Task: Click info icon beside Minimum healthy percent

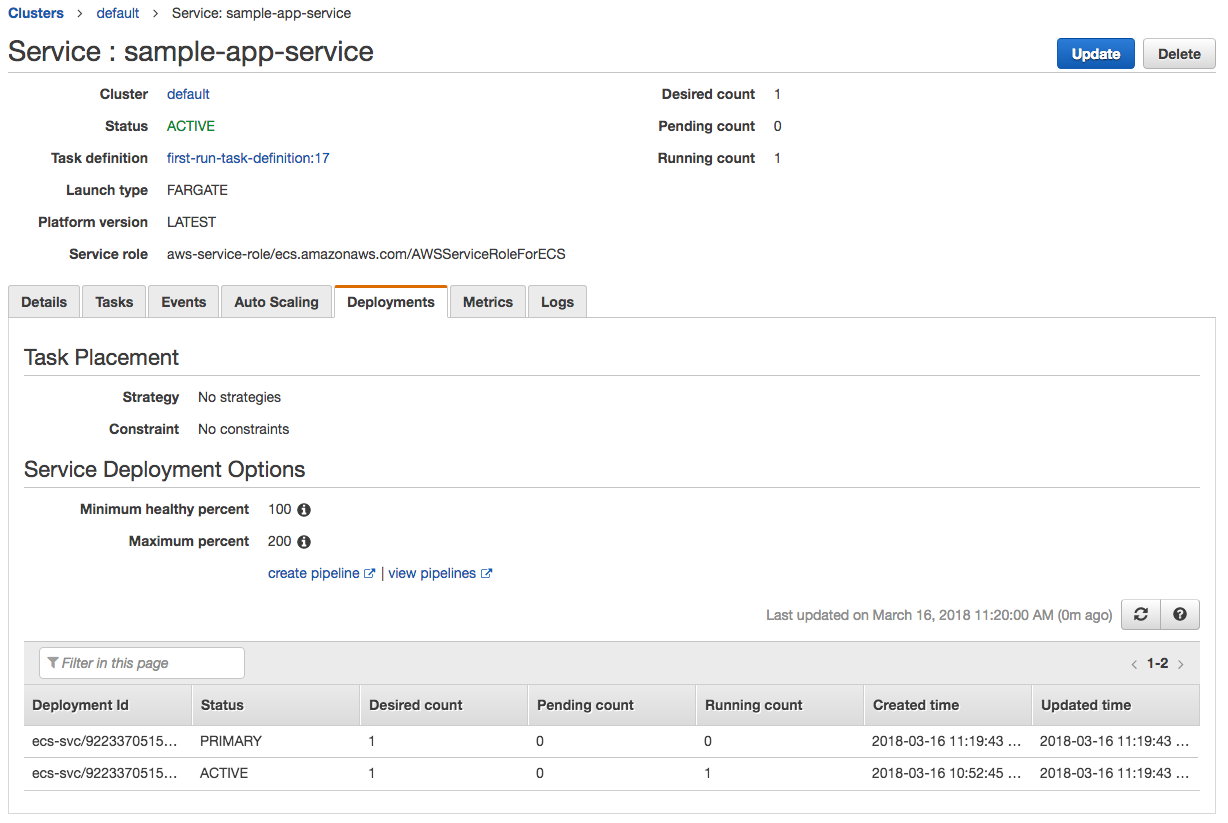Action: (304, 510)
